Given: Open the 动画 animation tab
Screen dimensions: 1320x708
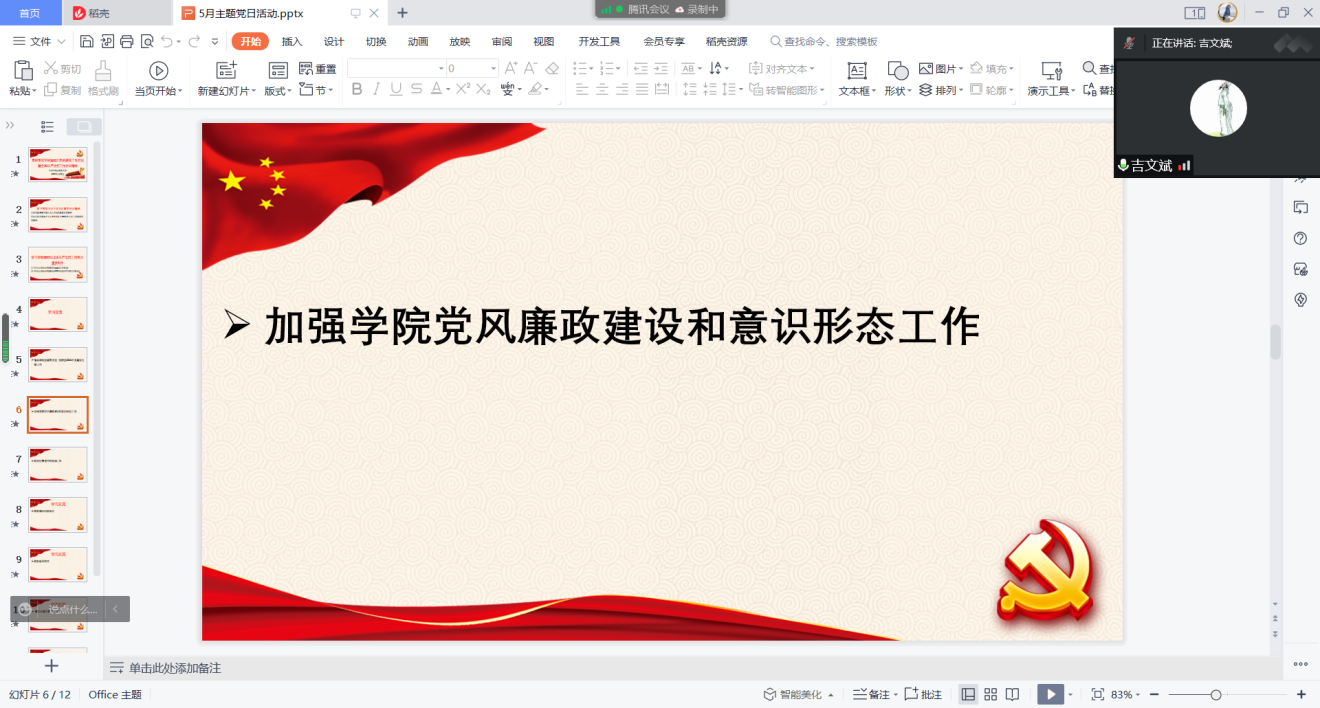Looking at the screenshot, I should pyautogui.click(x=418, y=41).
